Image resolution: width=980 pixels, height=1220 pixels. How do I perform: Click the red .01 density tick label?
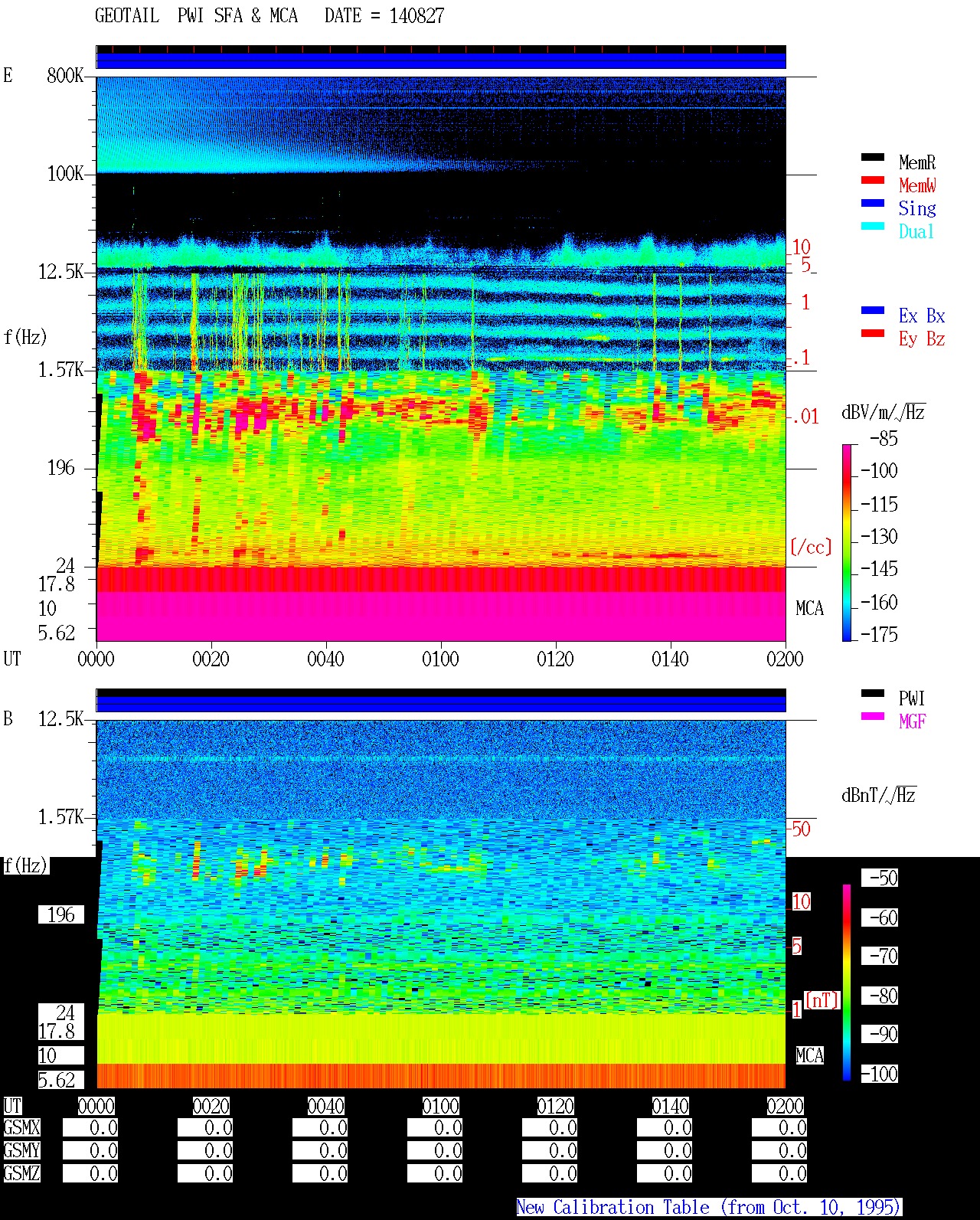[x=805, y=417]
